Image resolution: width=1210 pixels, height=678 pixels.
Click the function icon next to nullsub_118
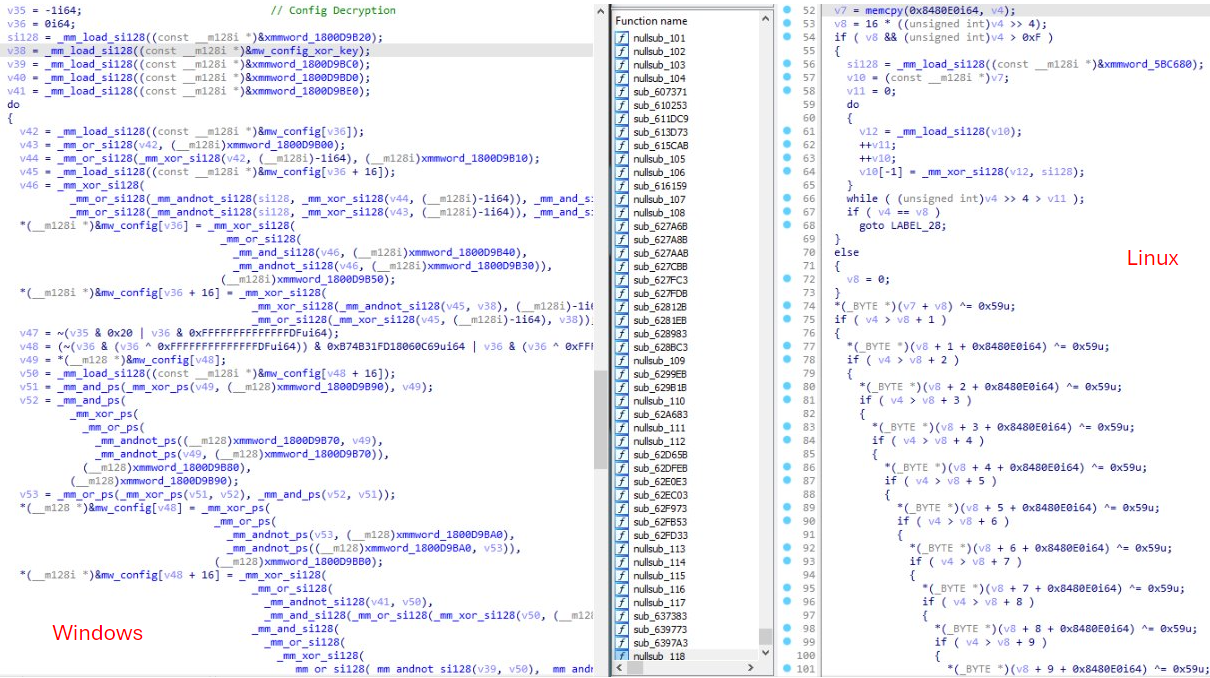tap(622, 656)
